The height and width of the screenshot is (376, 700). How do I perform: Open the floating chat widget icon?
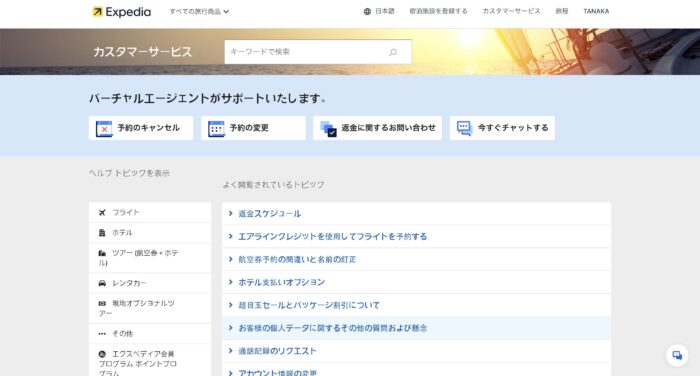click(677, 355)
